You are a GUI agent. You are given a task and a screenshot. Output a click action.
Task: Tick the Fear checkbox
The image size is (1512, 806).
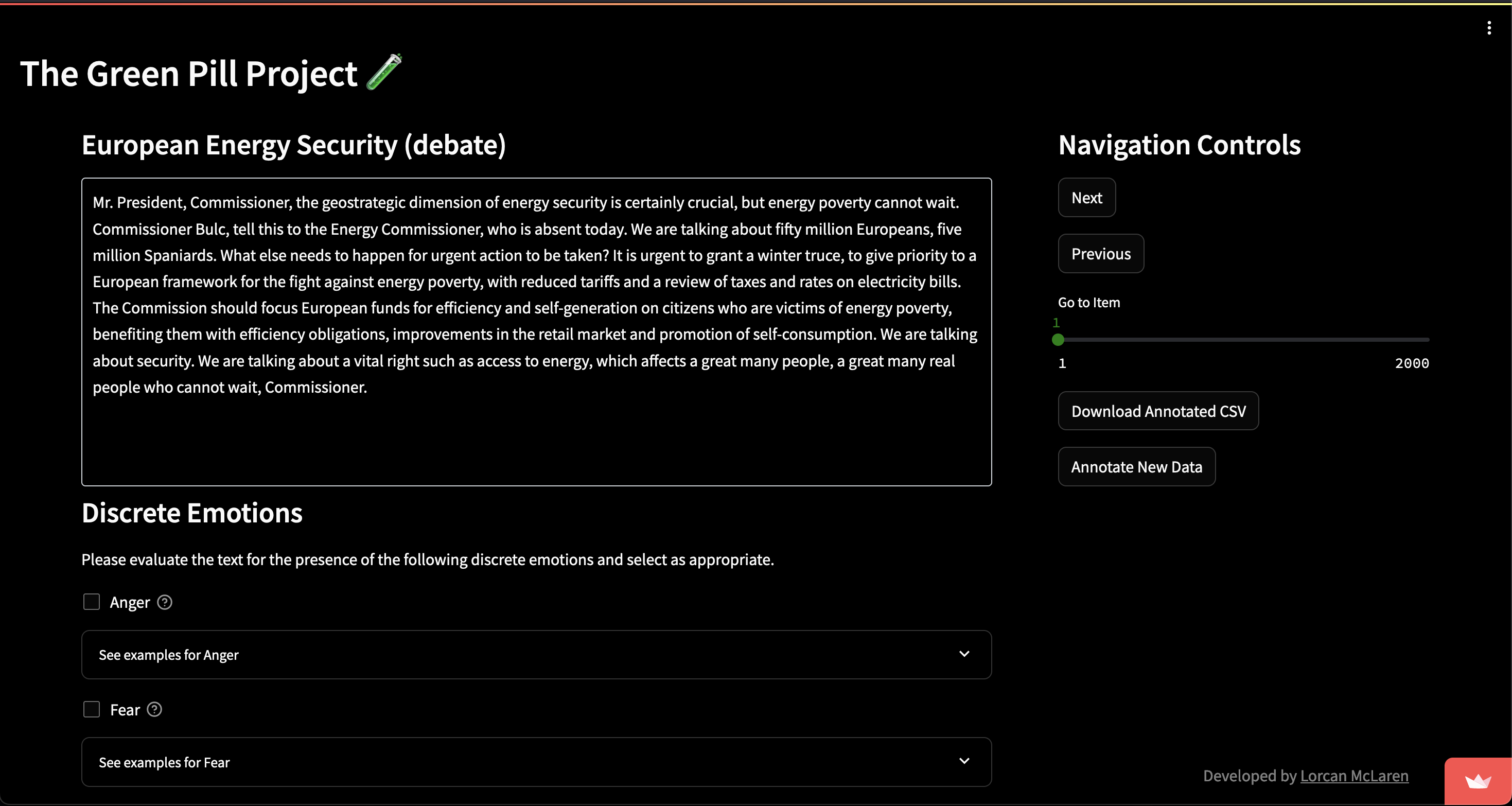point(92,709)
